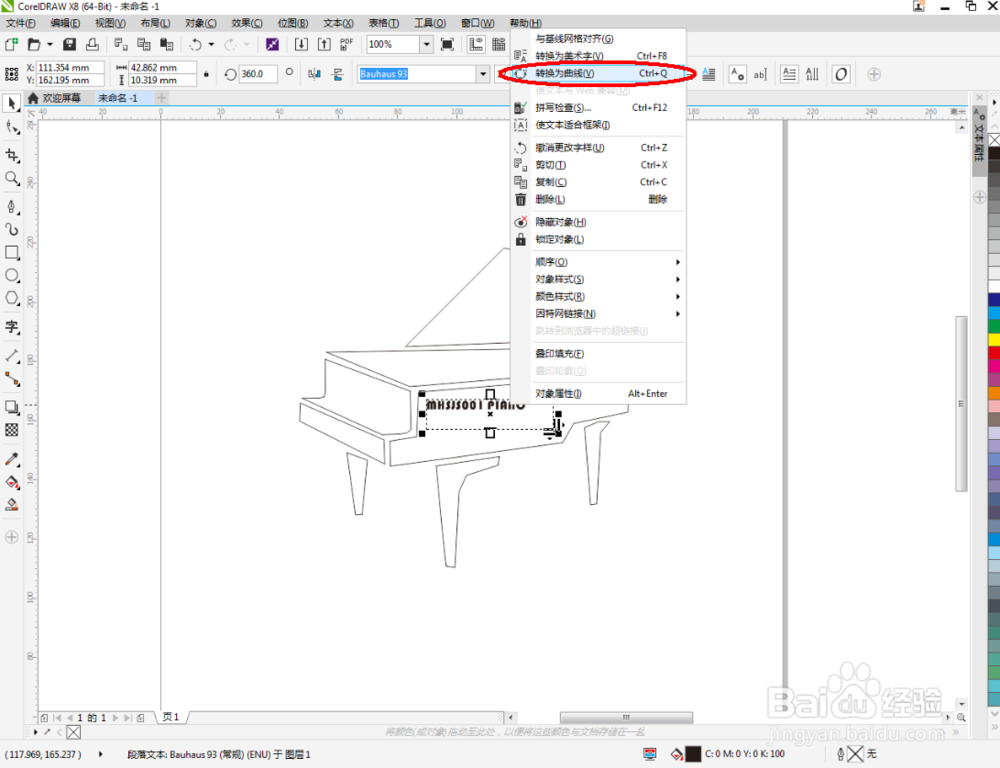Select the Crop tool

tap(11, 155)
